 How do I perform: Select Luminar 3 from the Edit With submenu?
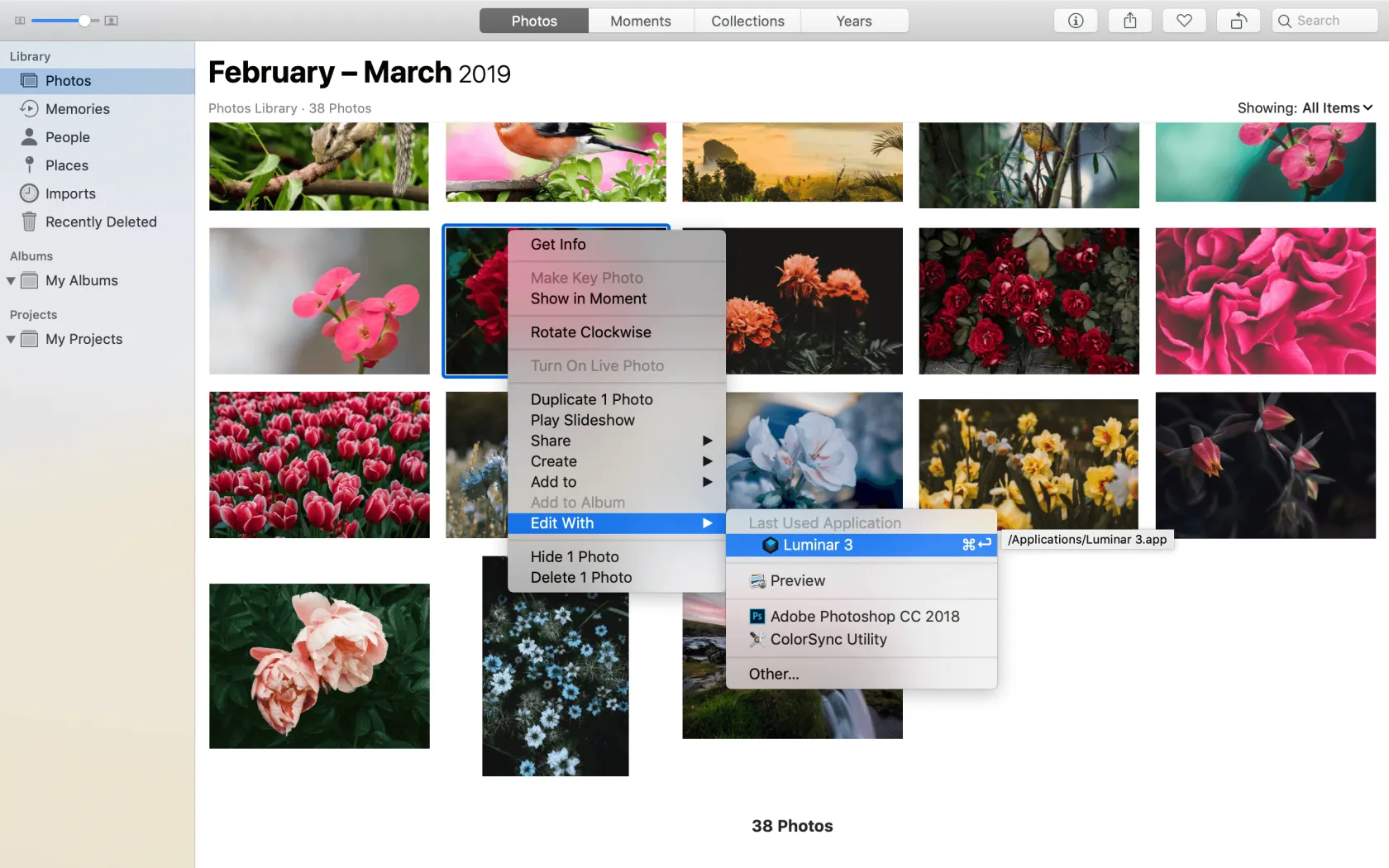[x=817, y=545]
